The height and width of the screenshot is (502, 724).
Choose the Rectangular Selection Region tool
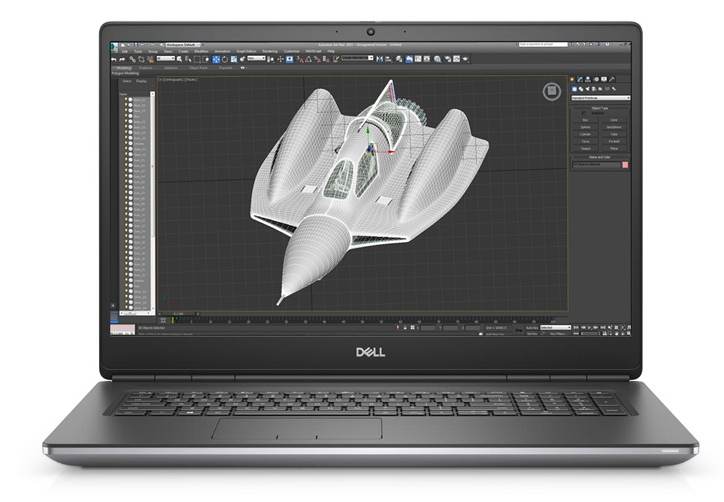click(197, 59)
